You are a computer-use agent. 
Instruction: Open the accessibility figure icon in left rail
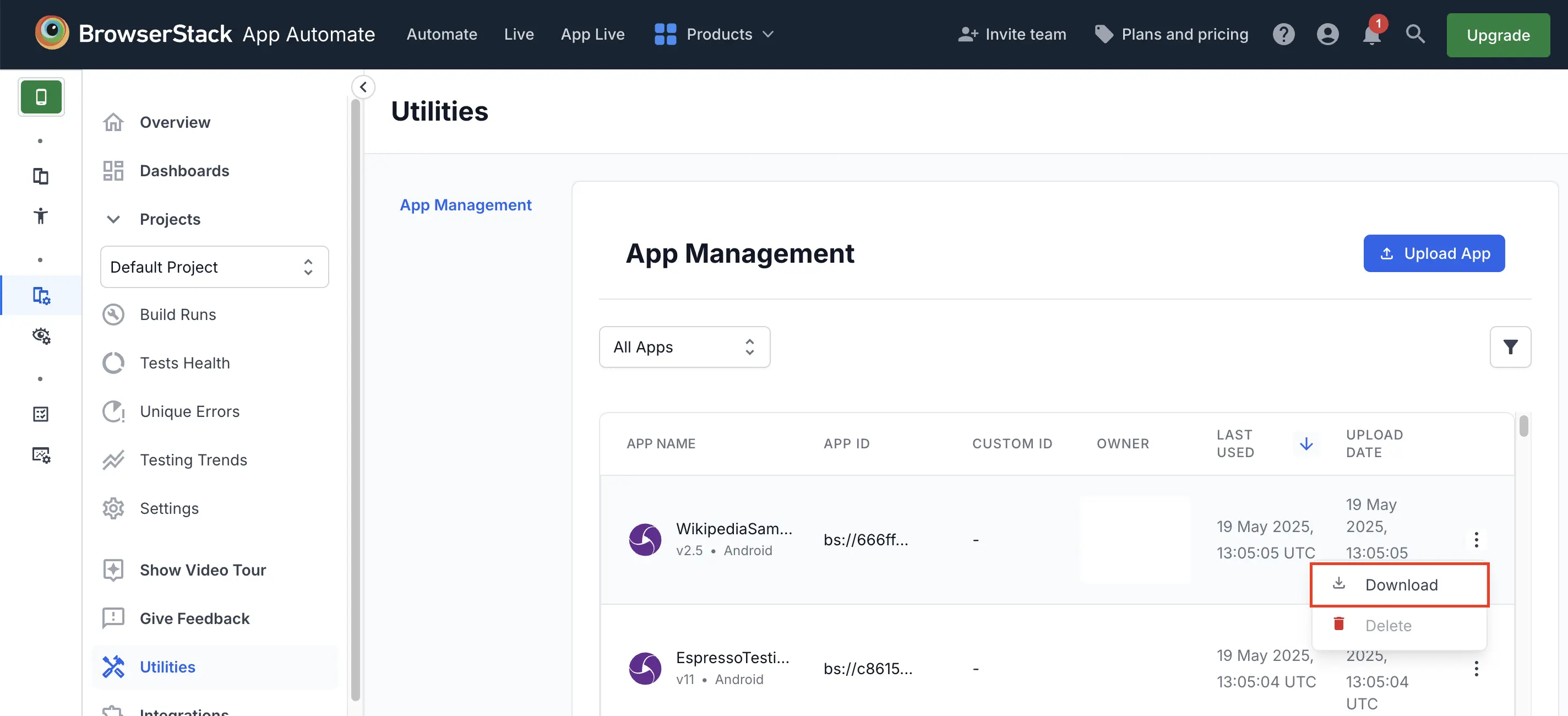tap(41, 215)
